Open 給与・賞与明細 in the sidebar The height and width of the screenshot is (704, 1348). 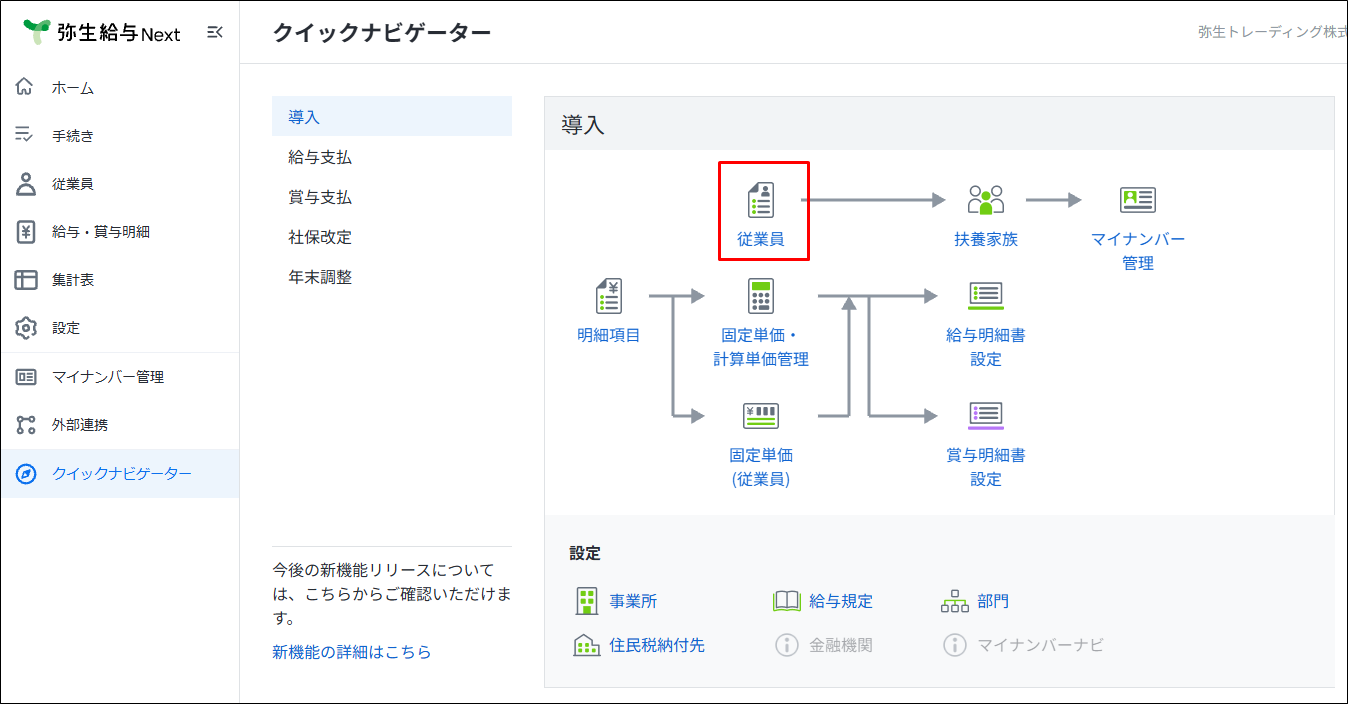pyautogui.click(x=100, y=232)
